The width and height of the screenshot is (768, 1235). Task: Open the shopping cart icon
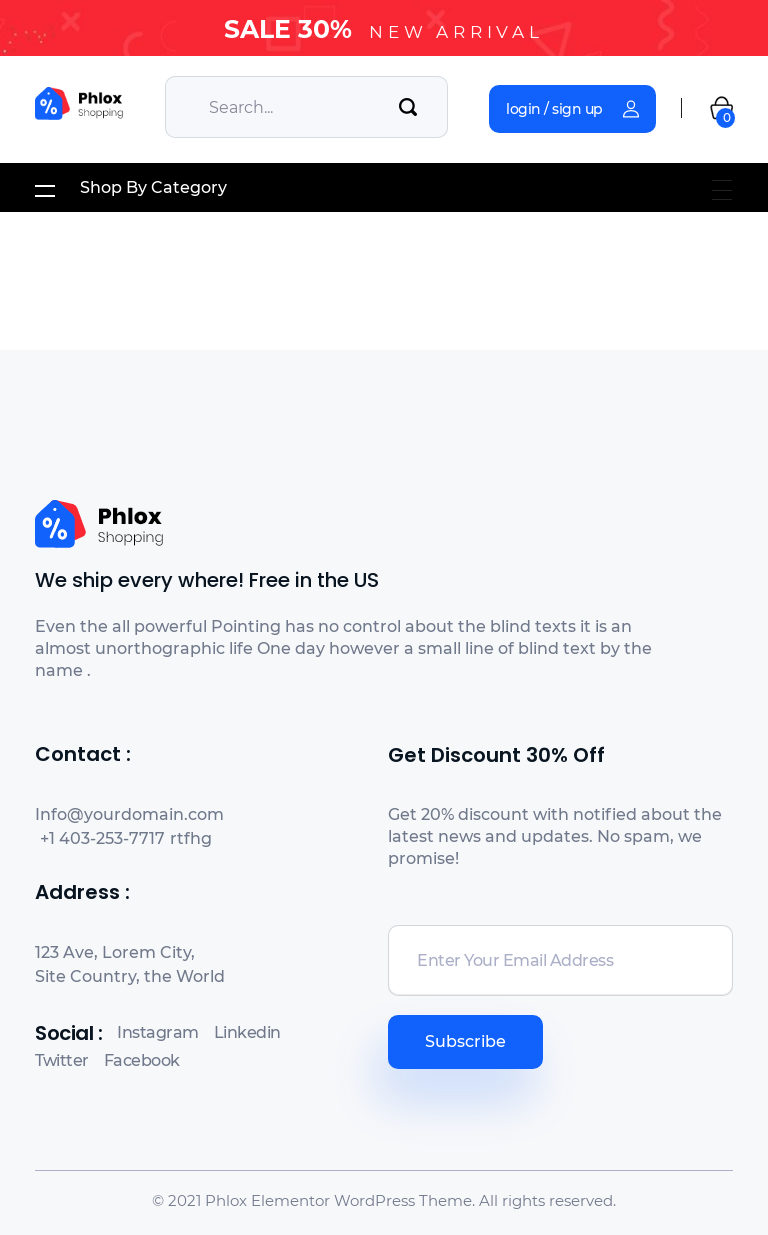[x=720, y=107]
